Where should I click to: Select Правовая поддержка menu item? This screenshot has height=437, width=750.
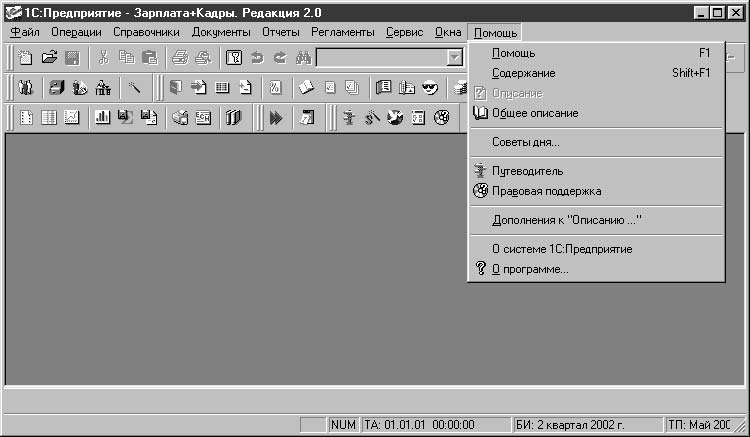(546, 191)
